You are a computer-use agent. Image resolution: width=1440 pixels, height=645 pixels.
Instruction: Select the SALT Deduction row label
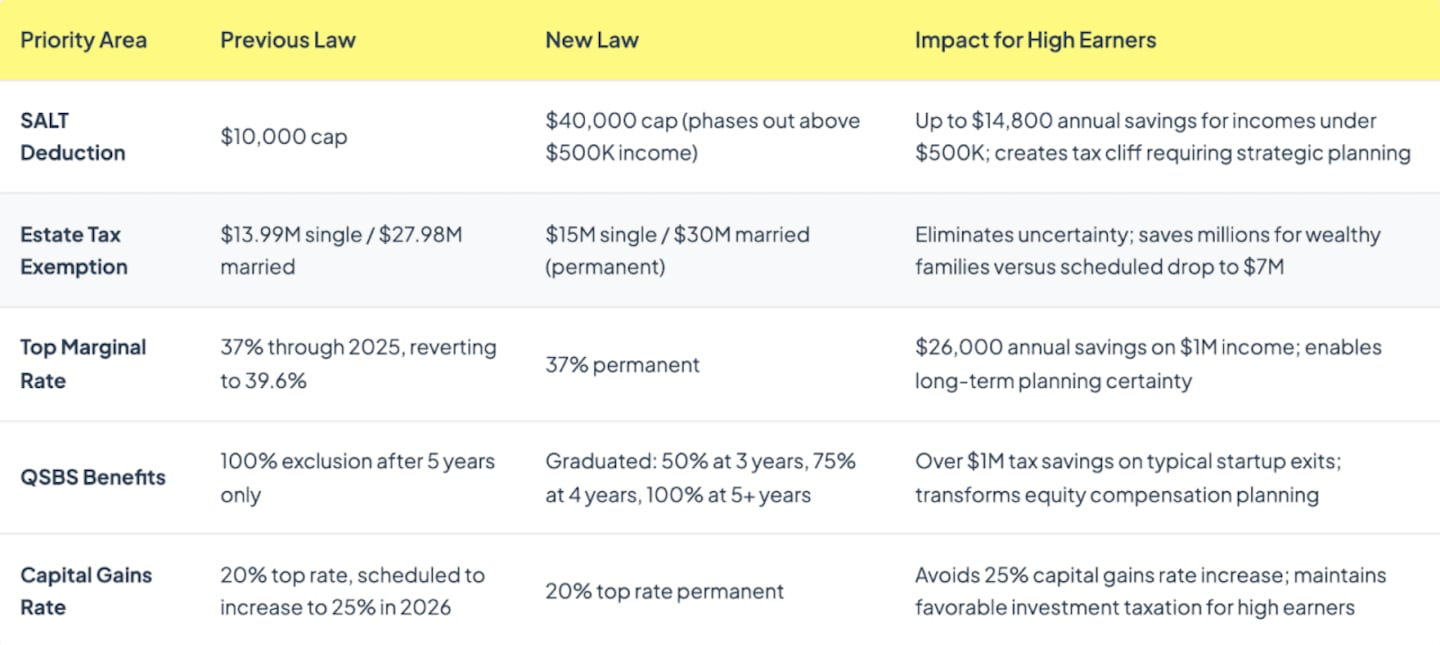click(x=73, y=137)
